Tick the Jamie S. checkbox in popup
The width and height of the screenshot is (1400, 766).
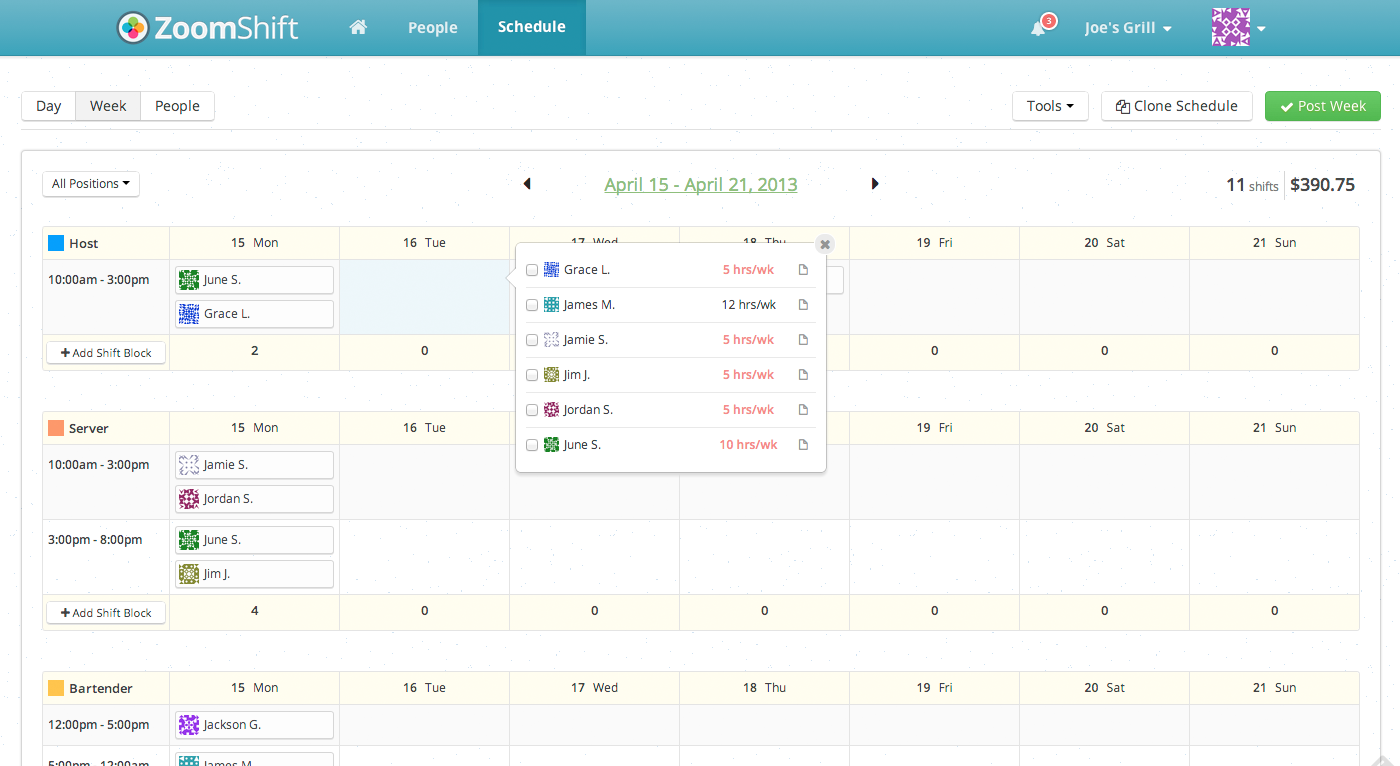[532, 340]
